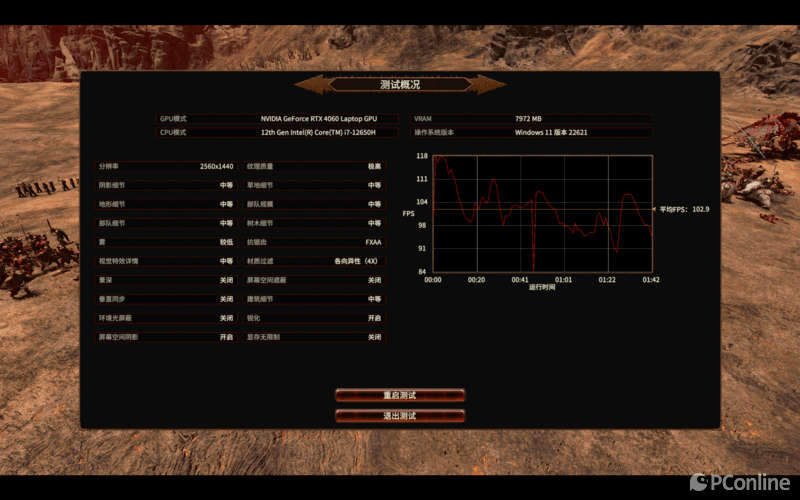Click the 91 value on FPS axis
The image size is (800, 500).
click(422, 248)
